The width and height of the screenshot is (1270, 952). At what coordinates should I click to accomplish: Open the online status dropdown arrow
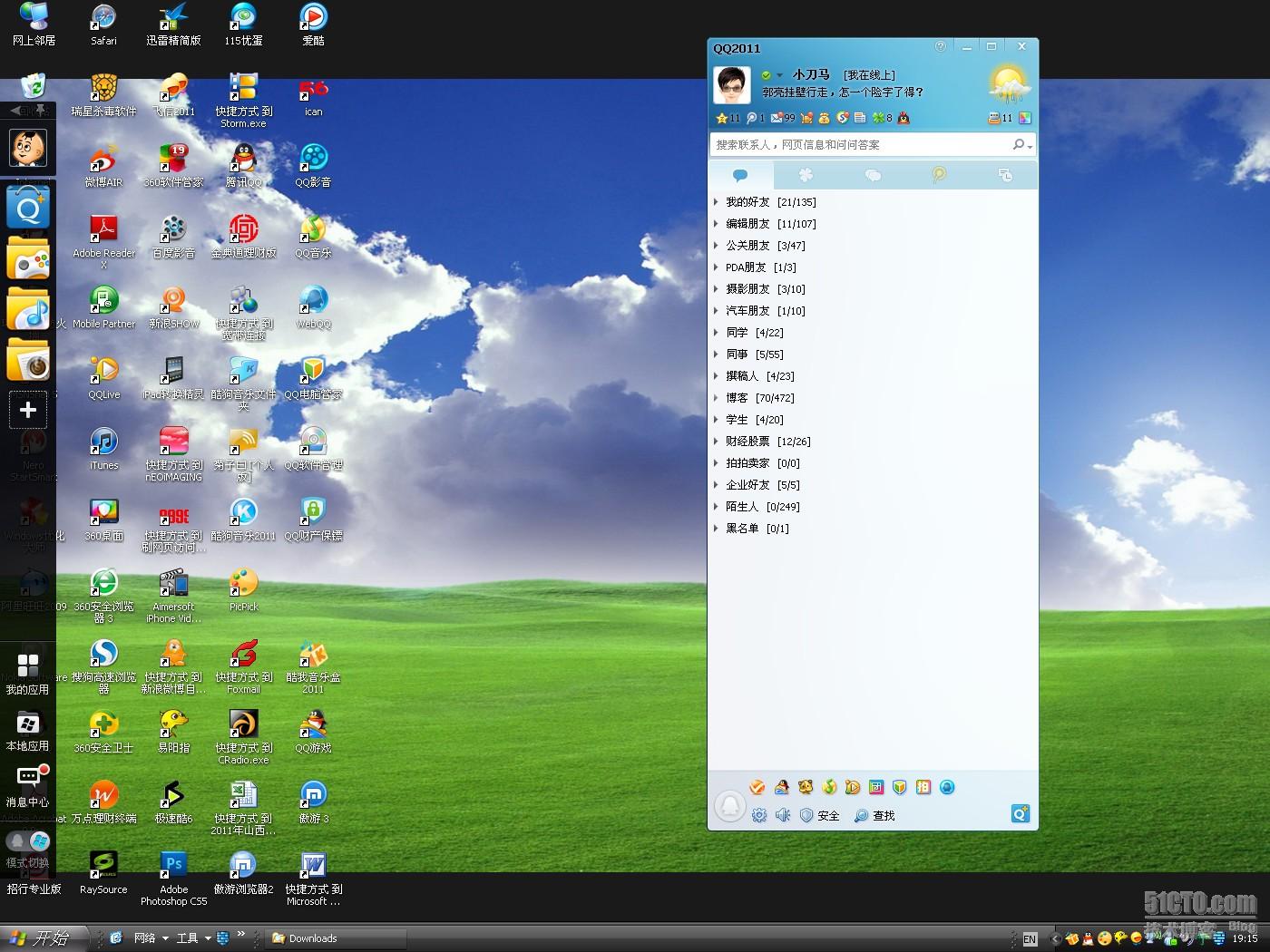[779, 75]
